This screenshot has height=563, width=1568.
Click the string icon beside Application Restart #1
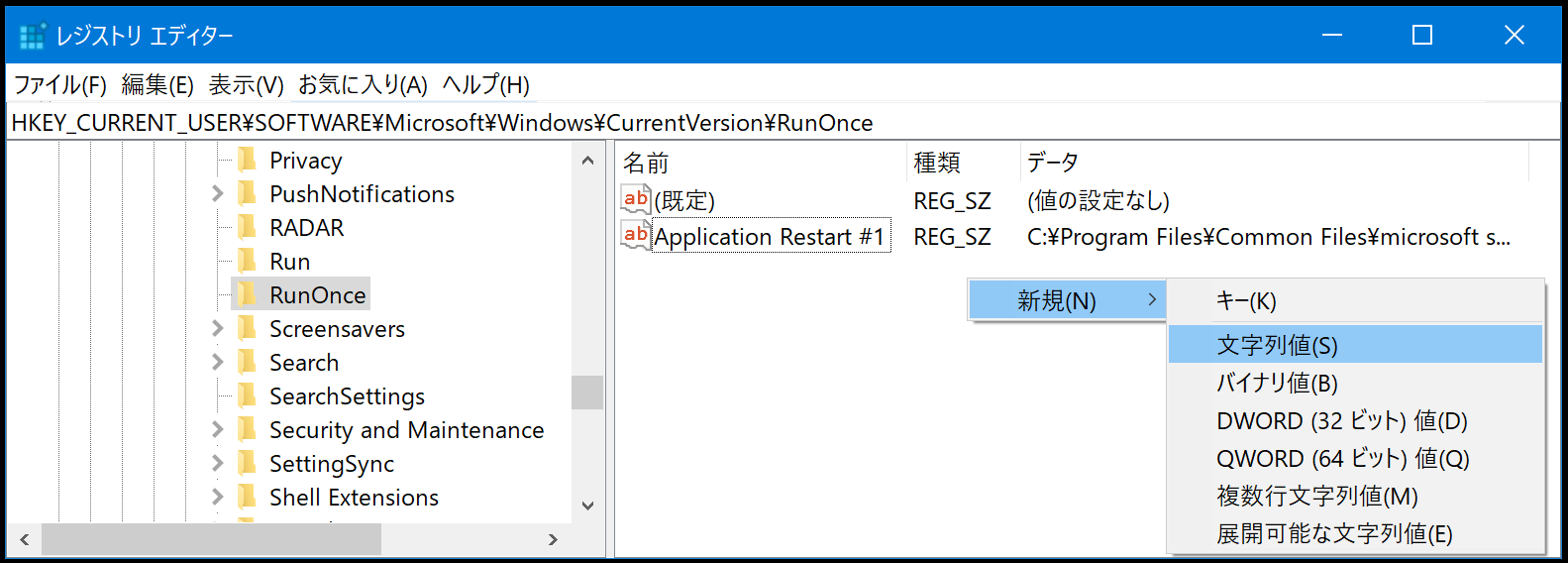tap(635, 235)
